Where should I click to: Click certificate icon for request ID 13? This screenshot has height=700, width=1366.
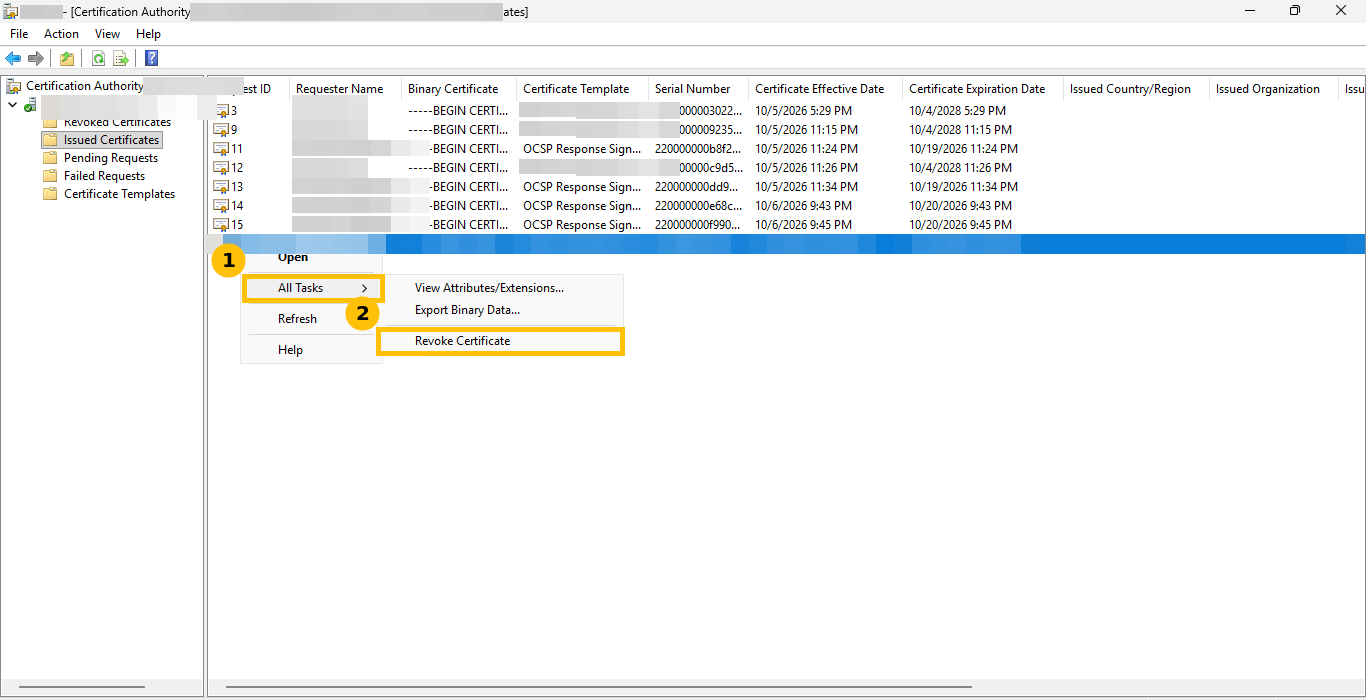[x=221, y=187]
